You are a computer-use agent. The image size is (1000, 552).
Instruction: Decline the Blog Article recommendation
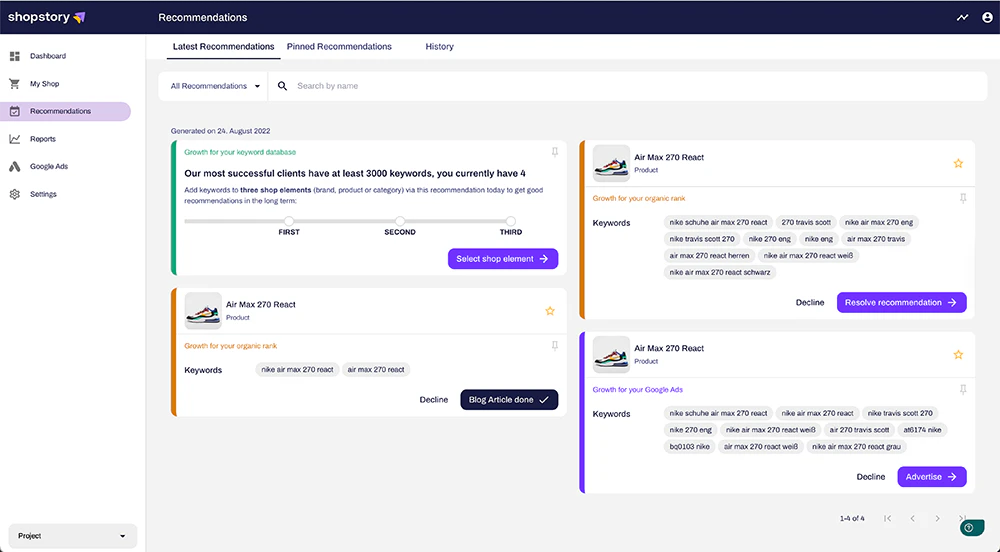point(434,400)
